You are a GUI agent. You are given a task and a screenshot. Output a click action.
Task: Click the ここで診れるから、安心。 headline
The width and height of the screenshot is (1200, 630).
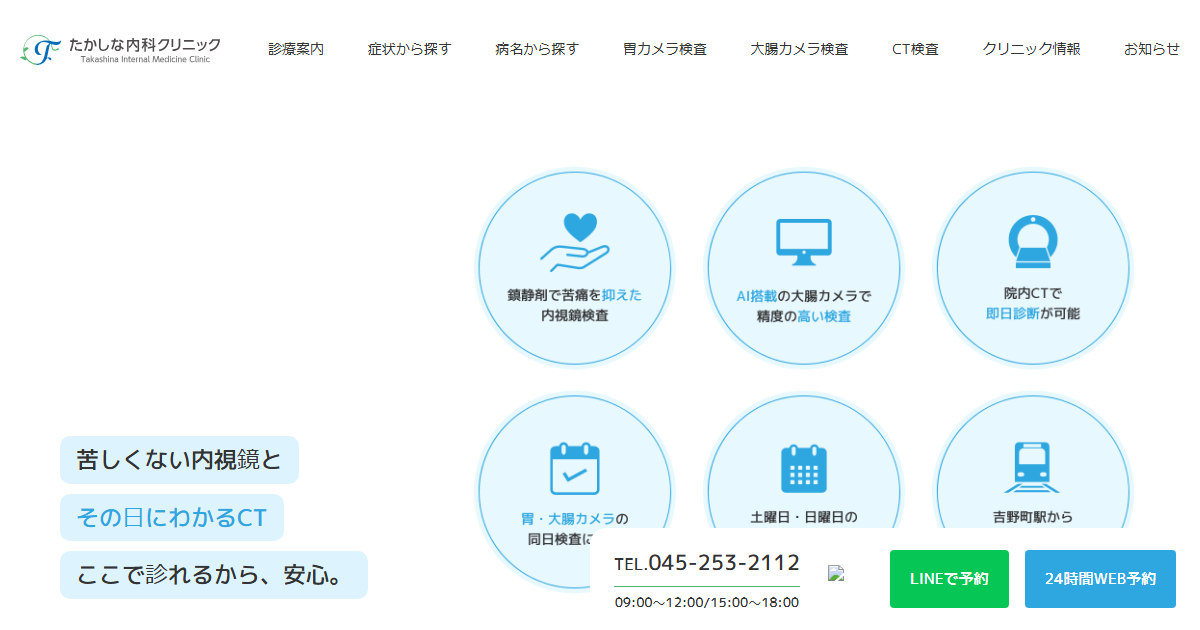point(214,575)
